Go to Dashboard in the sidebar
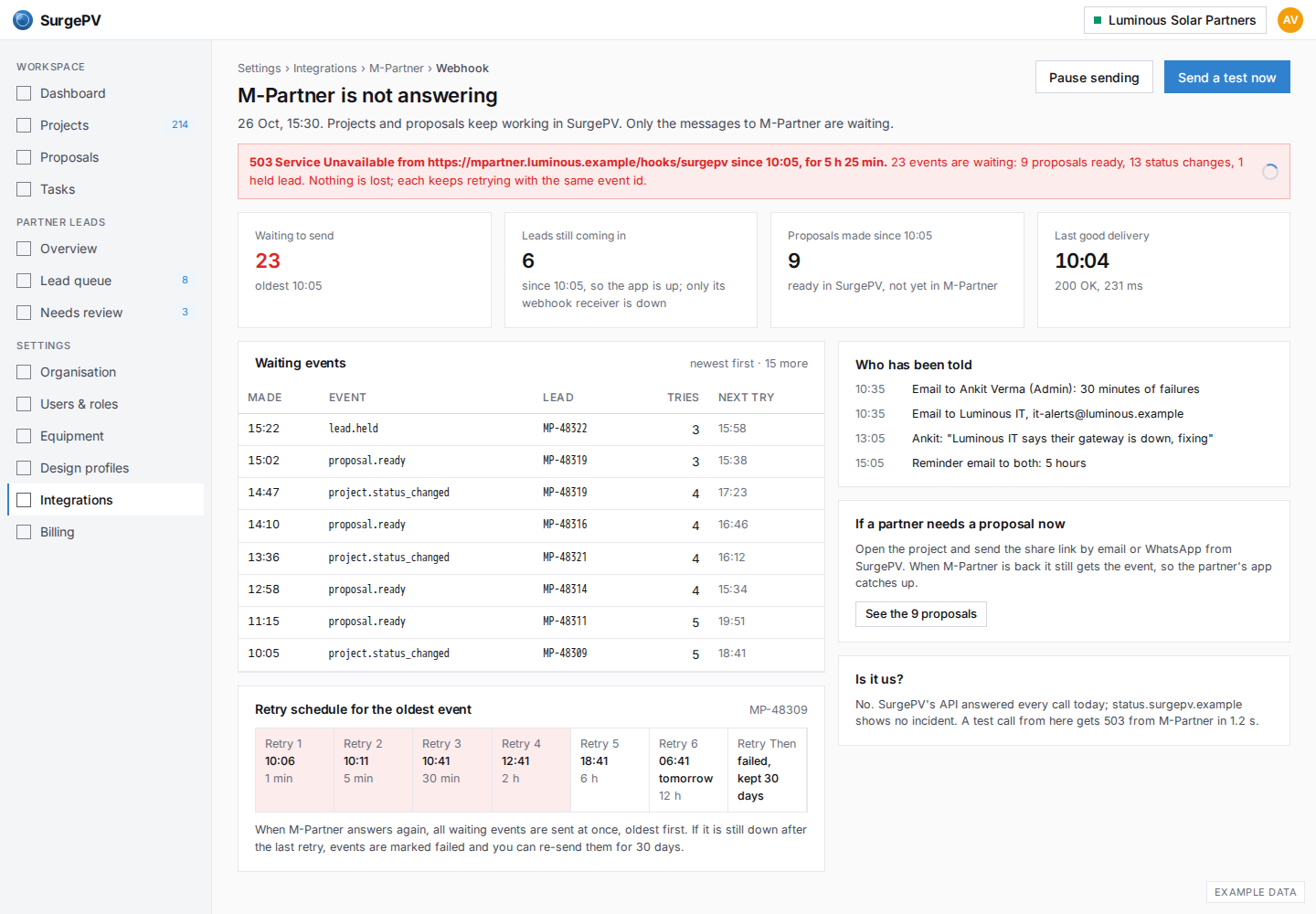The width and height of the screenshot is (1316, 914). coord(105,93)
